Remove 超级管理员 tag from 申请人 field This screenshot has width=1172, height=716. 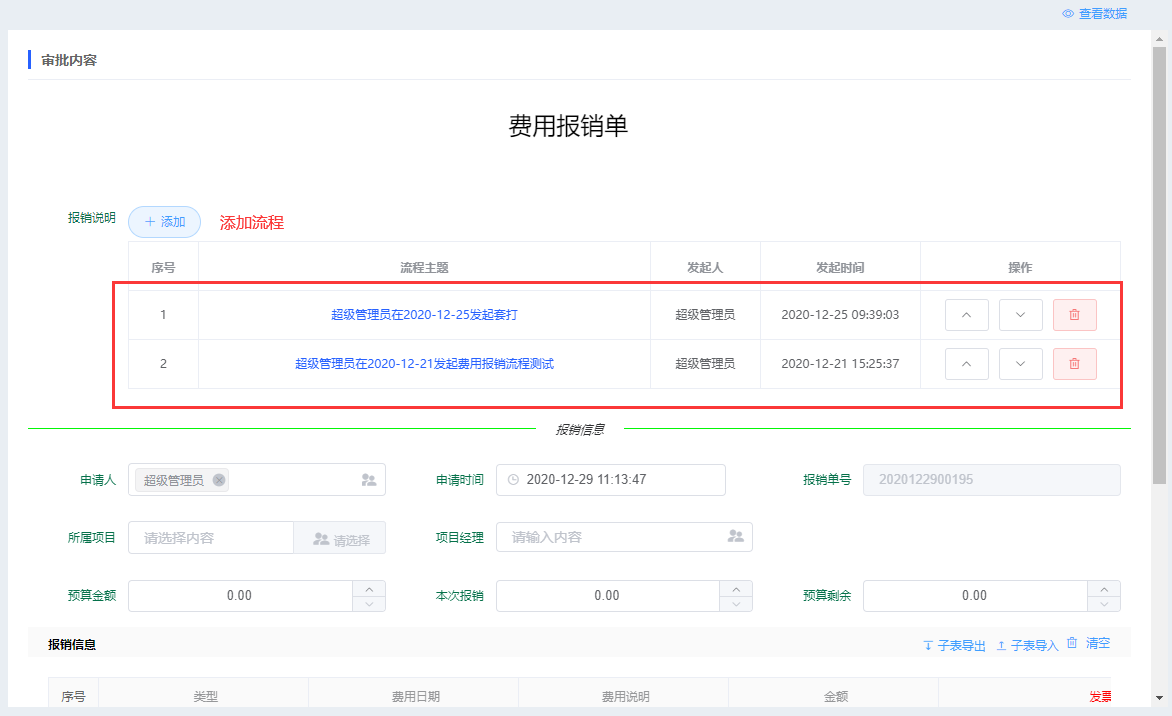point(219,480)
